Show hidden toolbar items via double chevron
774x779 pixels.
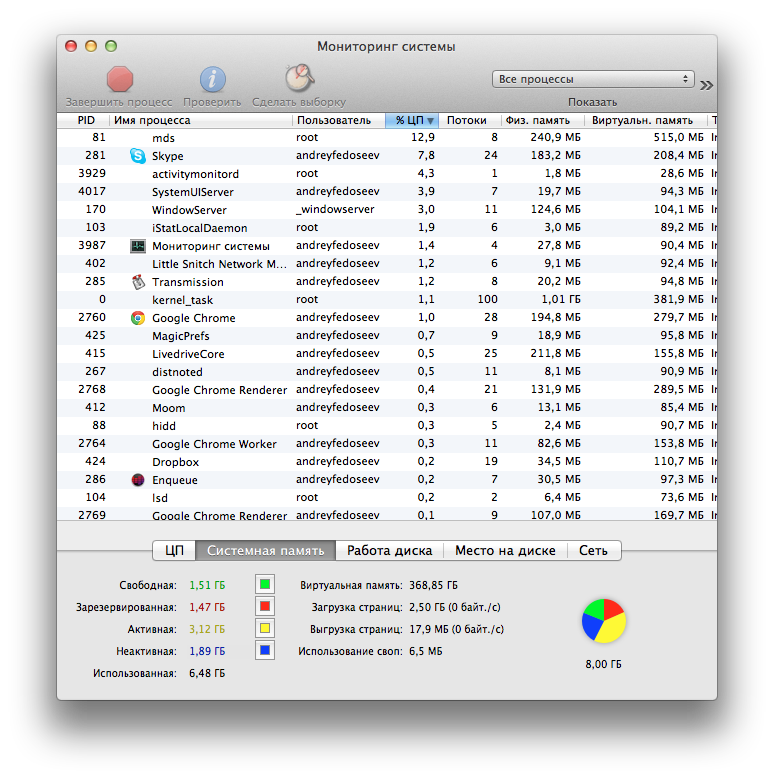point(706,85)
